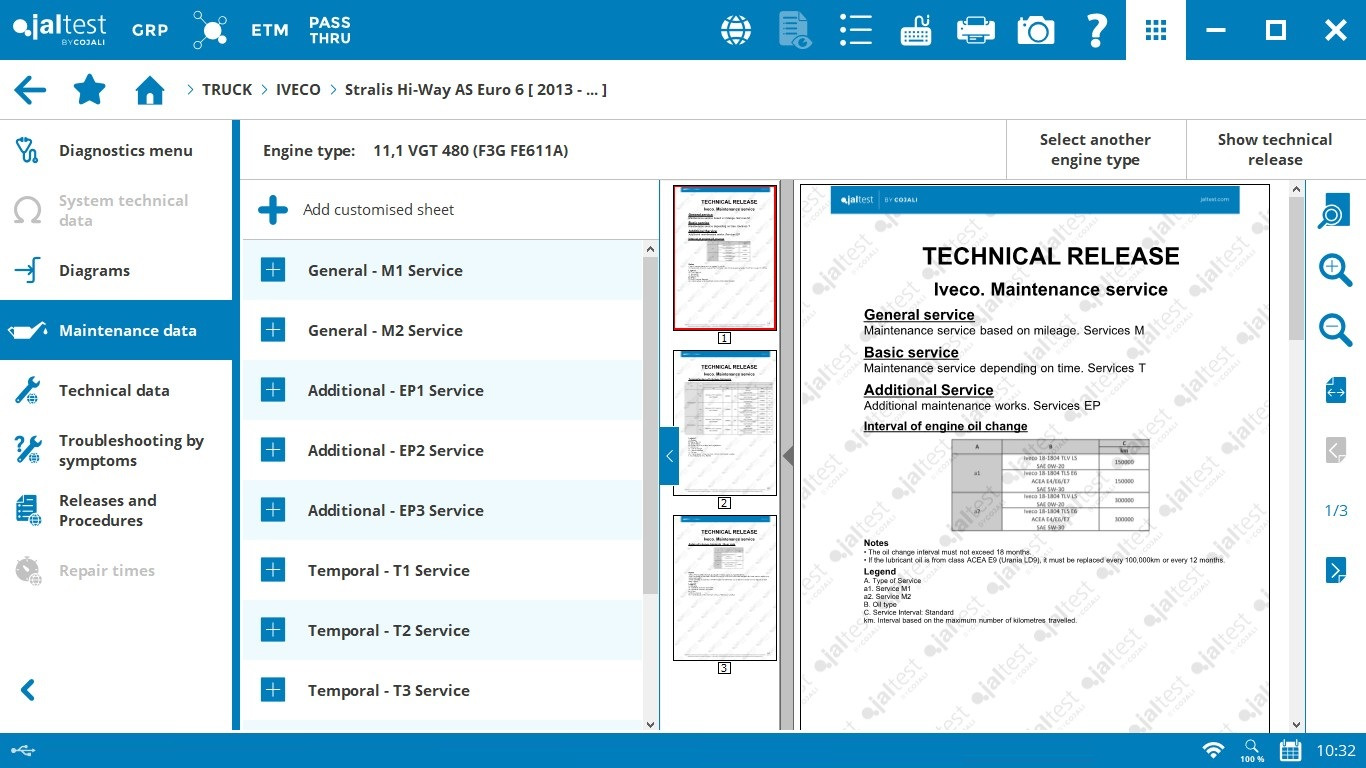Open Pass Thru mode
This screenshot has width=1366, height=768.
click(330, 30)
